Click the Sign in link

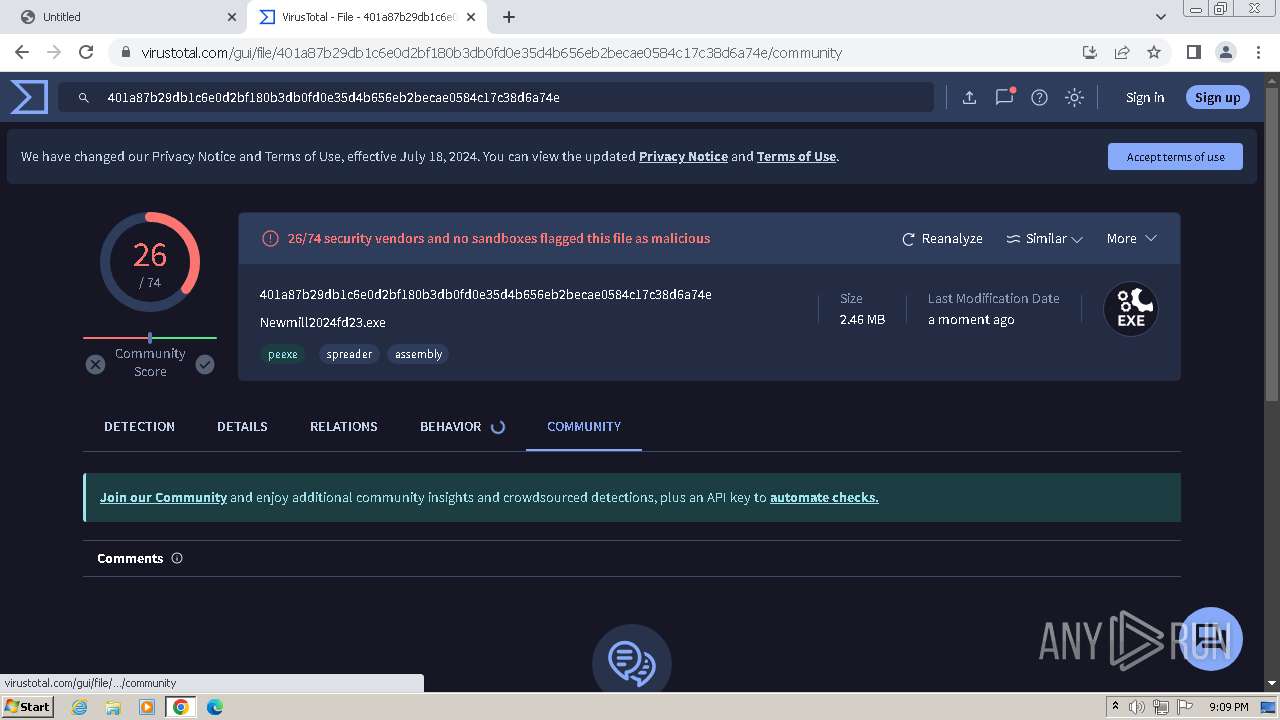point(1145,97)
